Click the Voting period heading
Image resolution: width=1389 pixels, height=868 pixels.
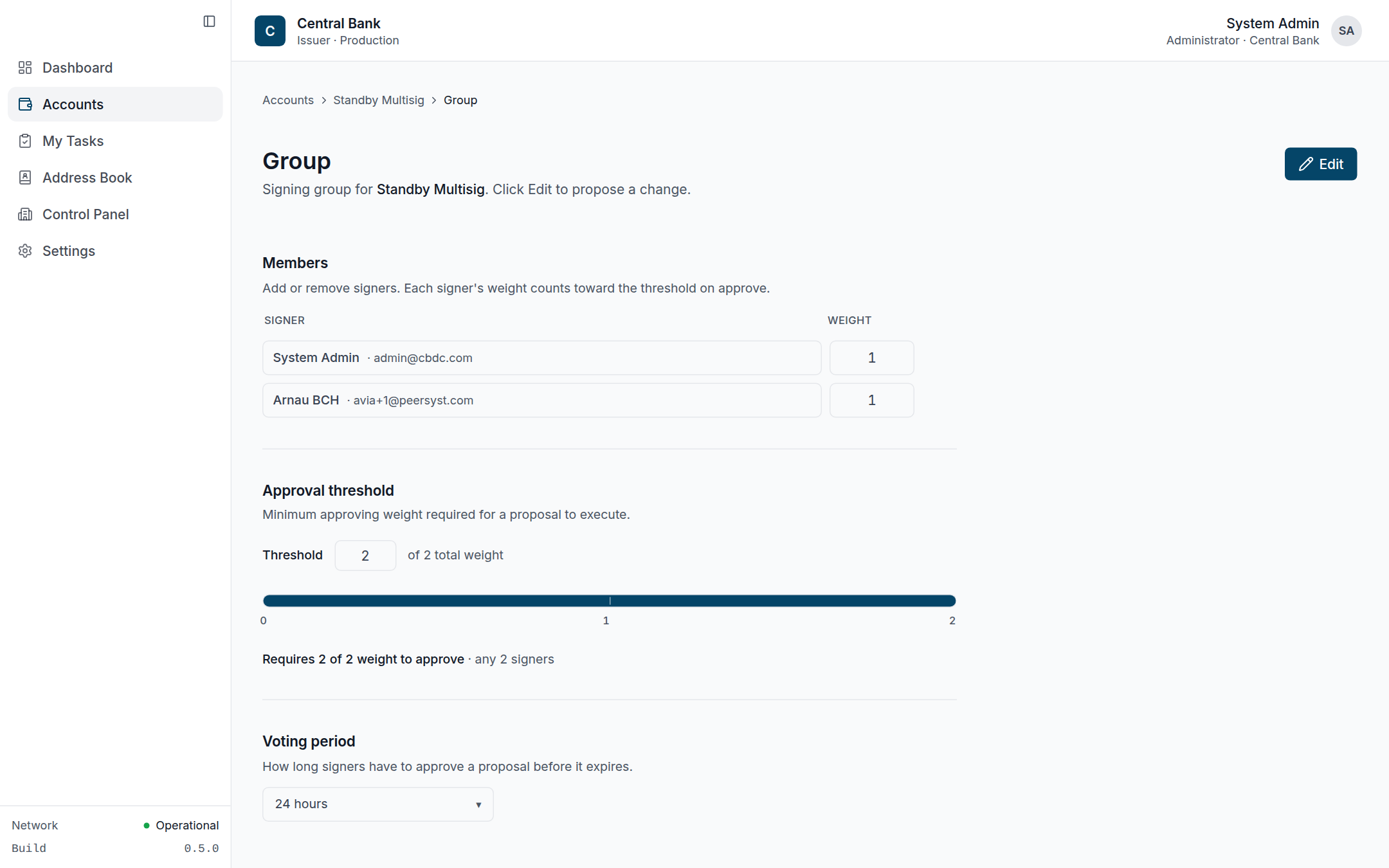point(309,741)
